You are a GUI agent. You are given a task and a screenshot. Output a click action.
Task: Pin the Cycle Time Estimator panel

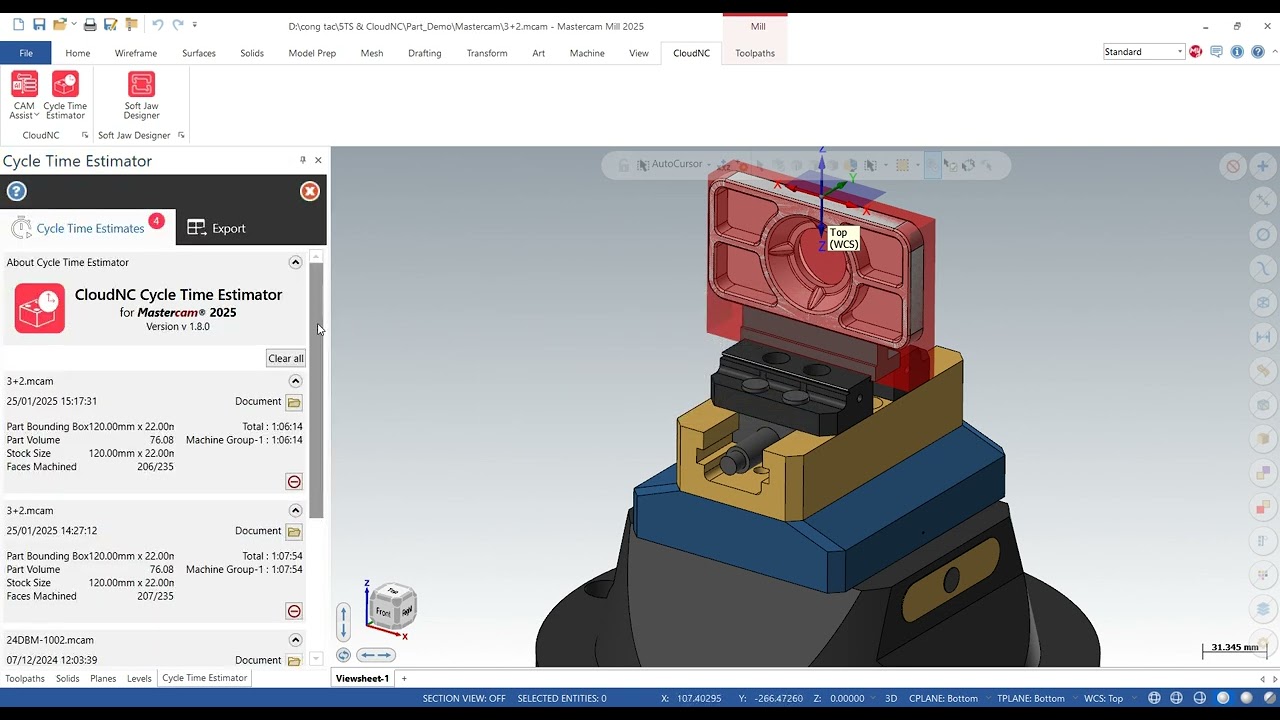[x=302, y=160]
